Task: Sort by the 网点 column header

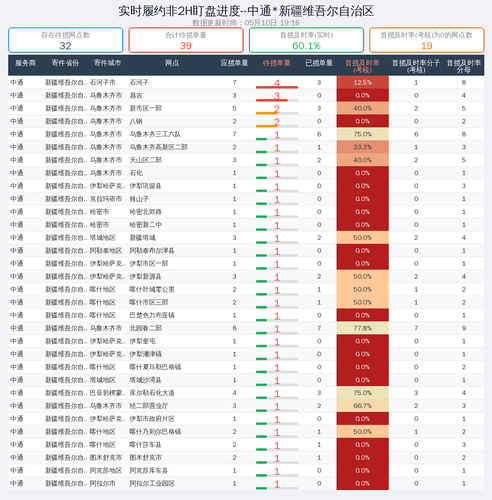Action: pos(172,63)
